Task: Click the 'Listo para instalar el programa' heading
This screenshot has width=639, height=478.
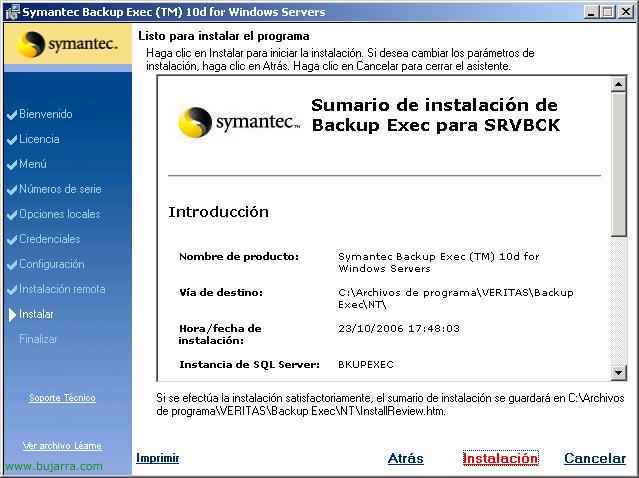Action: pos(224,36)
